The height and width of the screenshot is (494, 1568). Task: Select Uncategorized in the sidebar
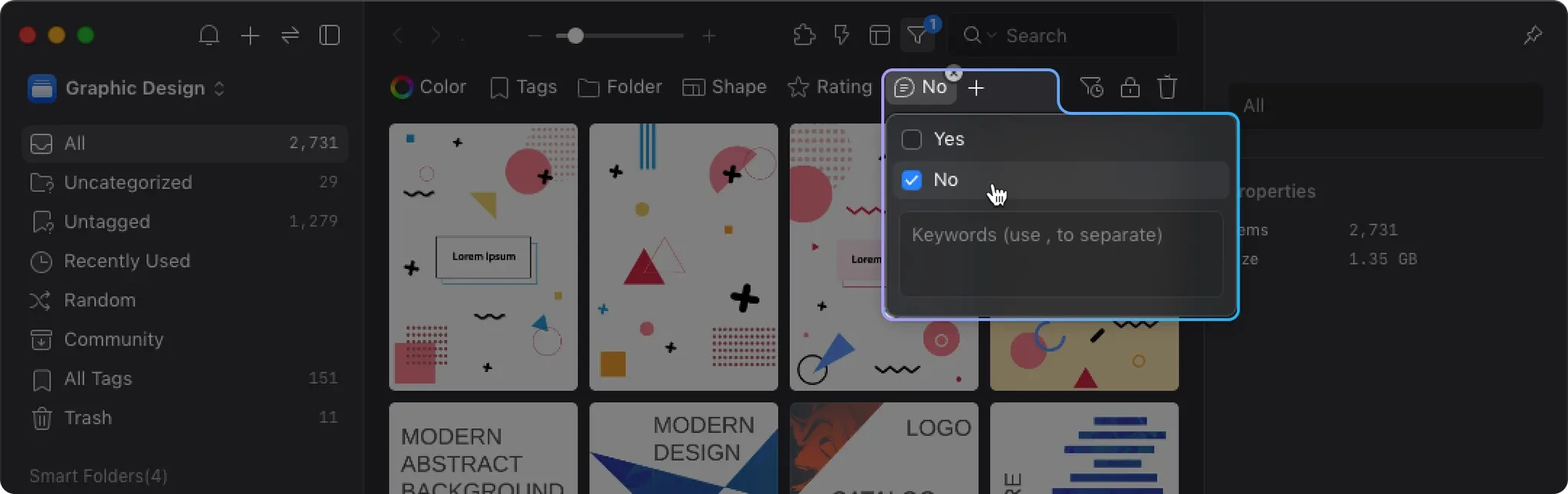[x=185, y=182]
